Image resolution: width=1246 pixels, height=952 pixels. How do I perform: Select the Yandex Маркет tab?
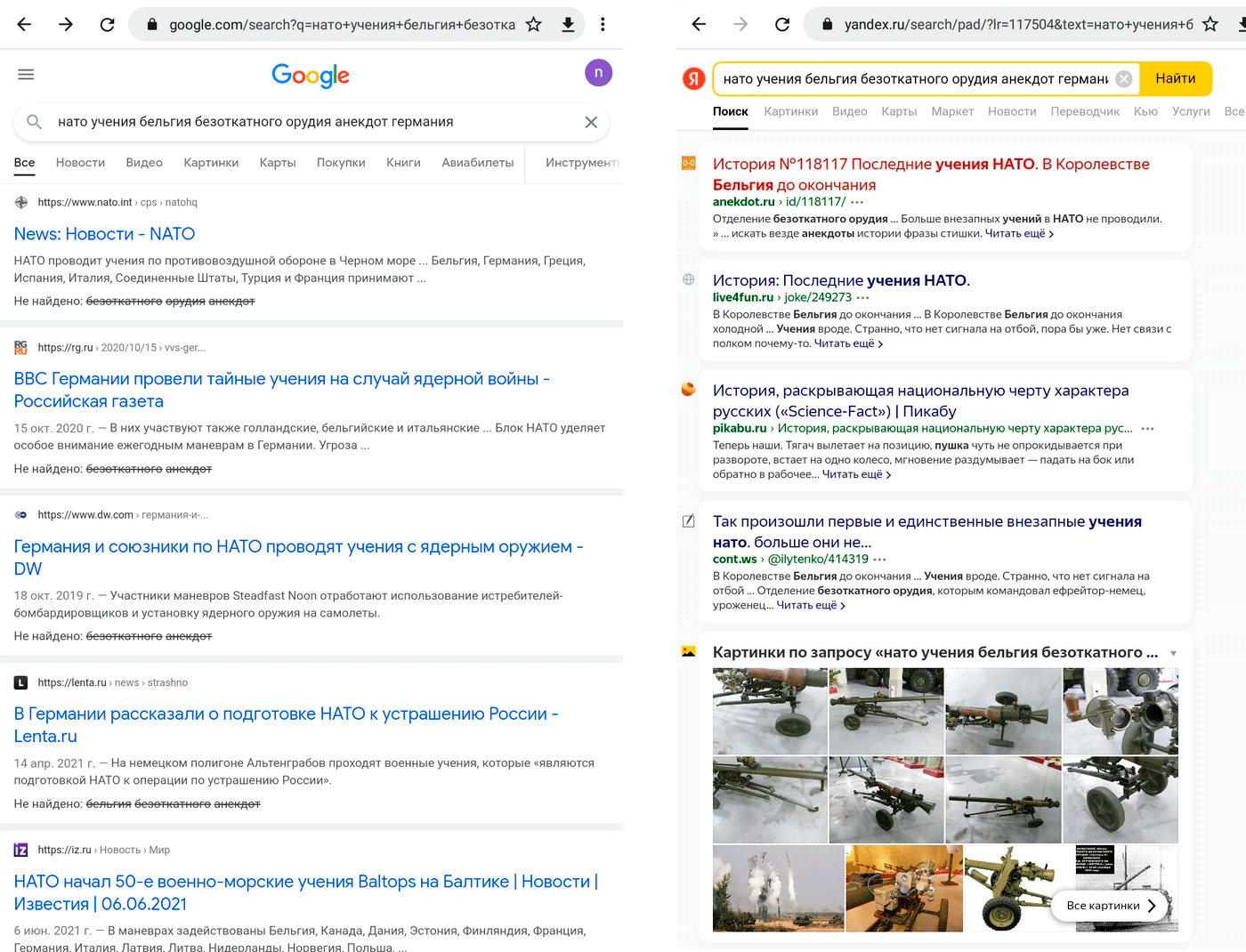(x=952, y=112)
